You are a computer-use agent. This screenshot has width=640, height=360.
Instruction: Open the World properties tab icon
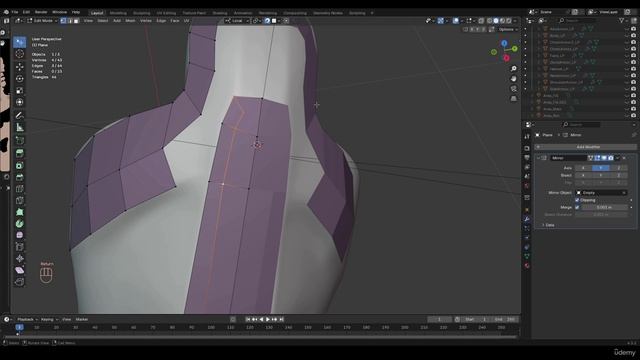click(x=527, y=186)
